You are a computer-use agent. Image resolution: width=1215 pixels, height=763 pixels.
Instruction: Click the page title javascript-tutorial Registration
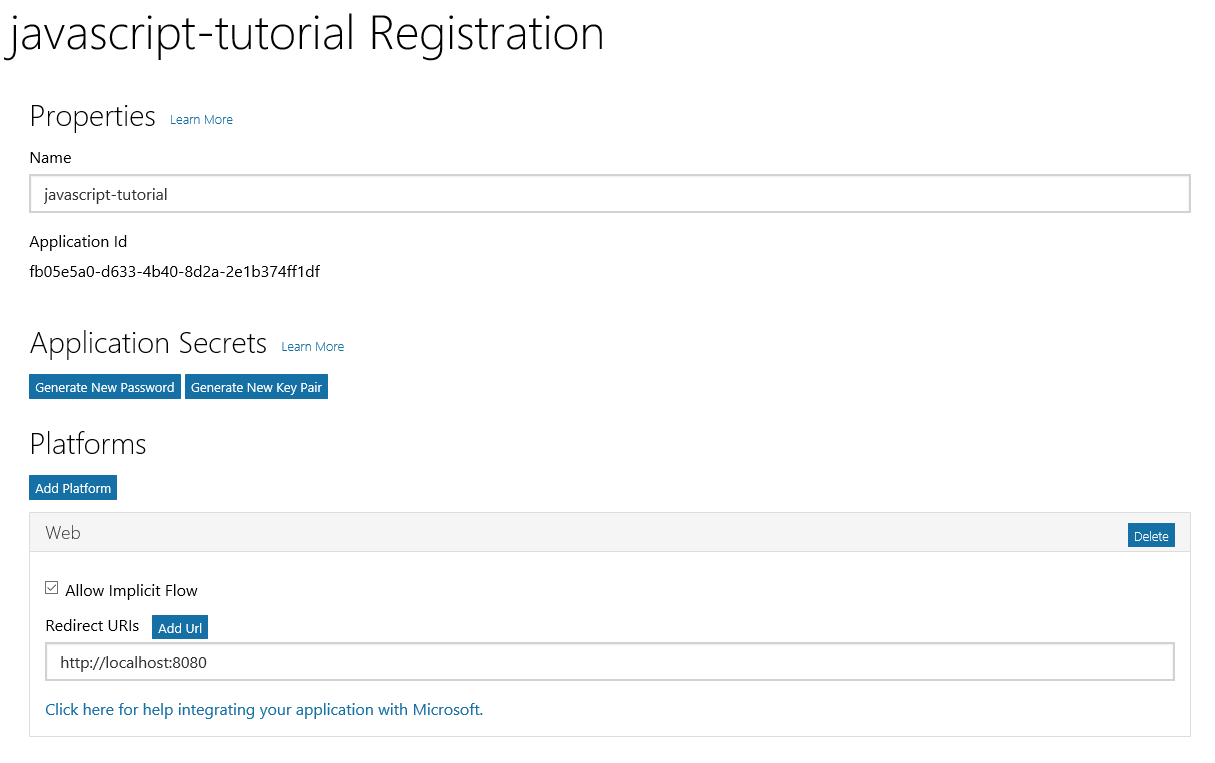tap(306, 34)
